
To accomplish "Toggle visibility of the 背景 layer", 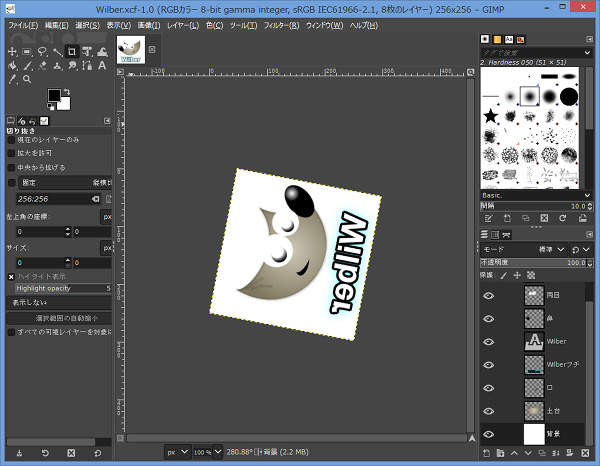I will tap(488, 434).
